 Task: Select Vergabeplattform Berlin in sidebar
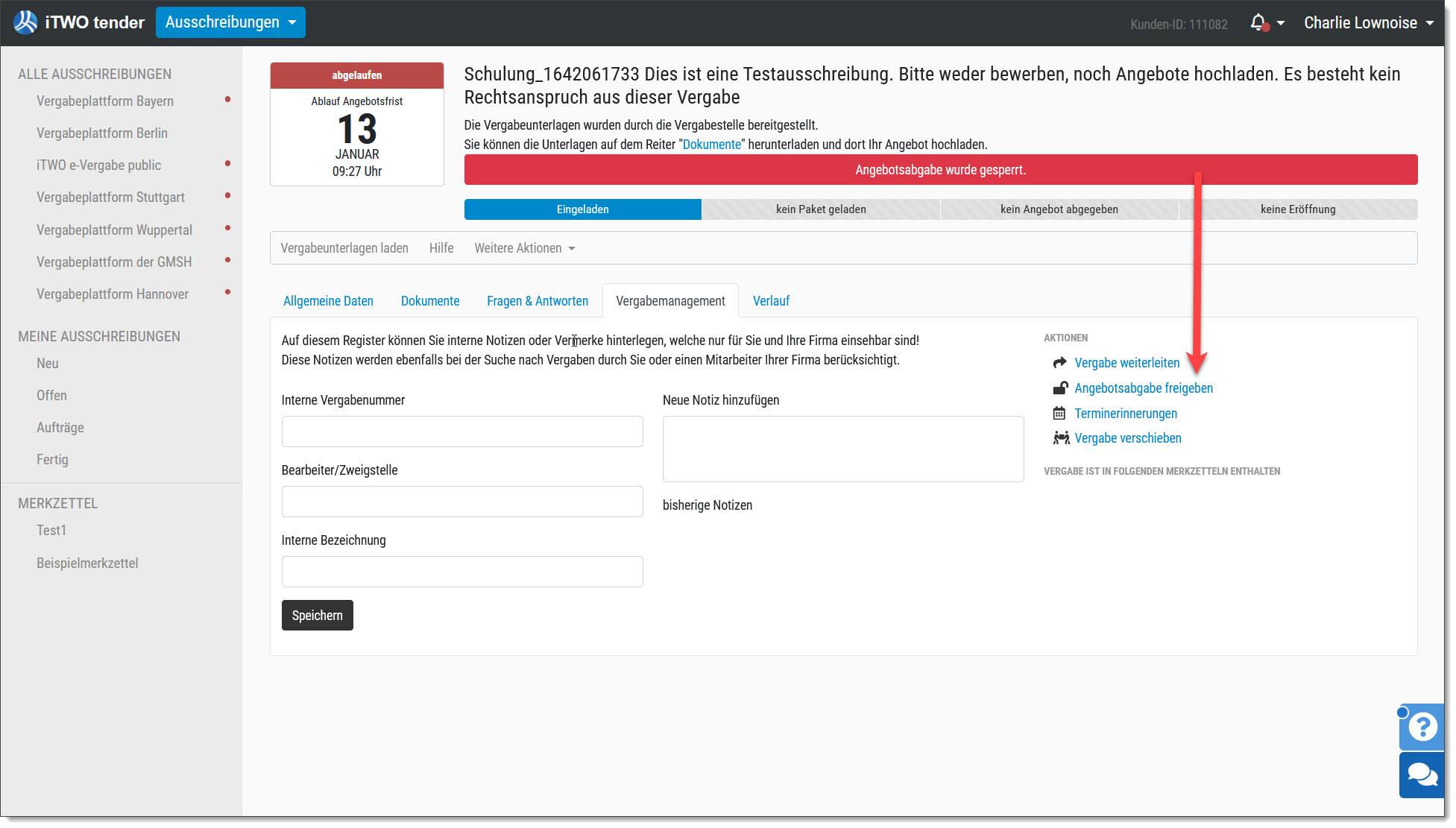tap(102, 133)
